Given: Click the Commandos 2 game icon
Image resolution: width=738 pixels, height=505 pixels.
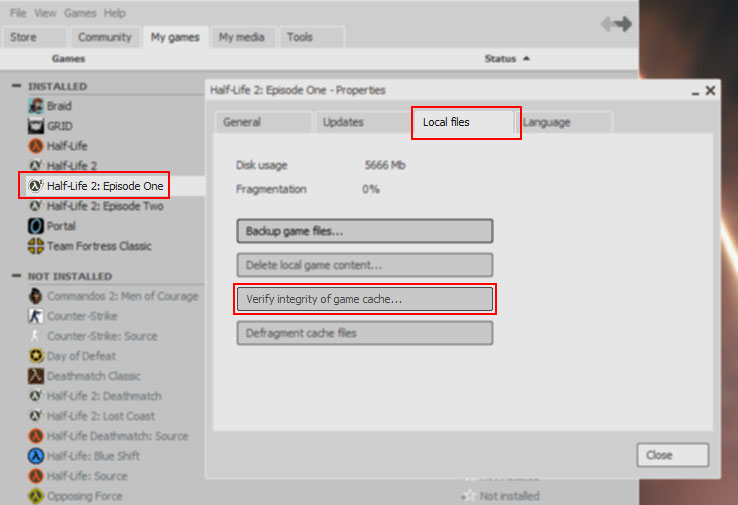Looking at the screenshot, I should (x=36, y=296).
